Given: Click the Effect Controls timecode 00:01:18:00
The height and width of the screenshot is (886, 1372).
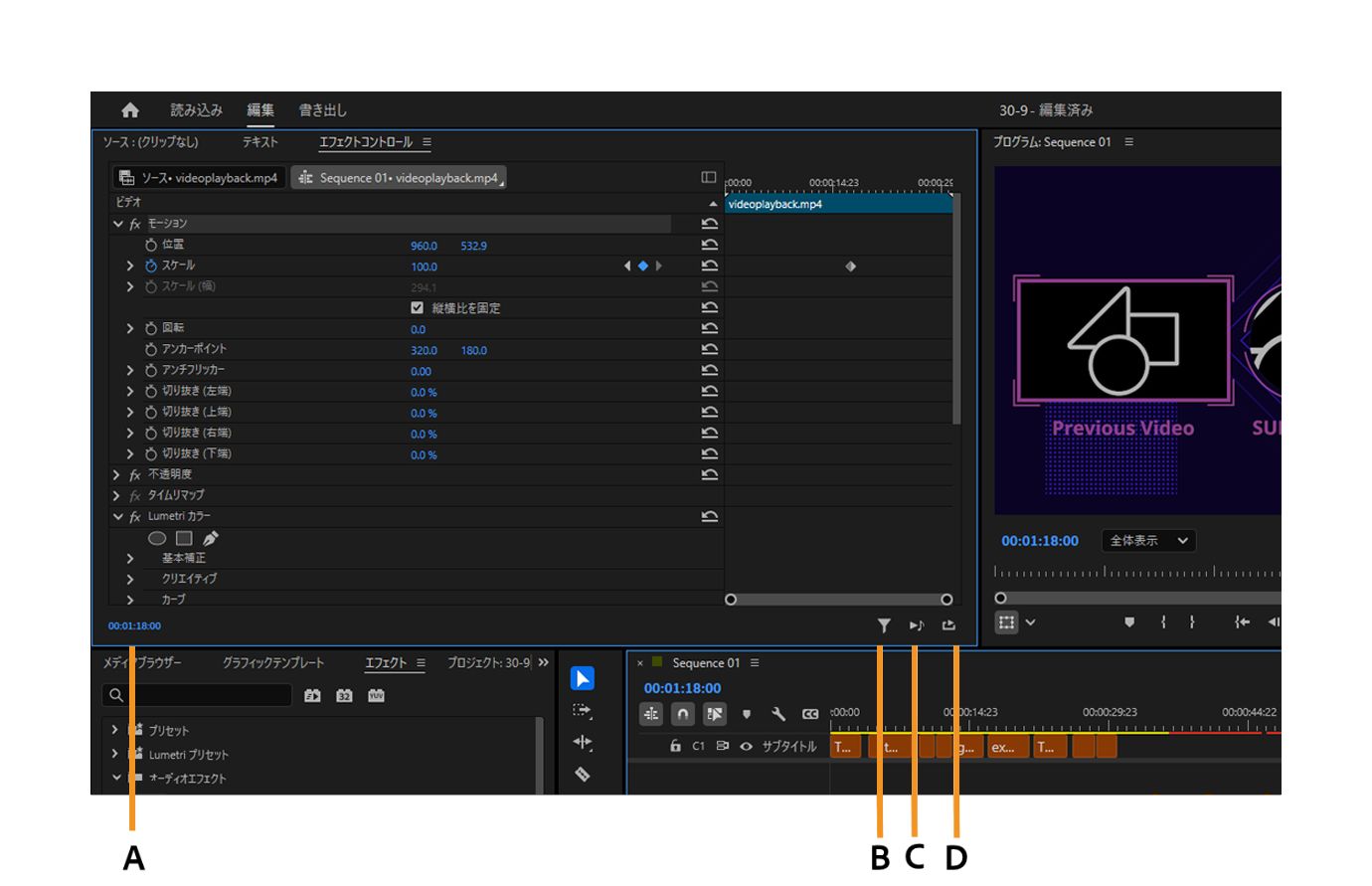Looking at the screenshot, I should [x=134, y=625].
